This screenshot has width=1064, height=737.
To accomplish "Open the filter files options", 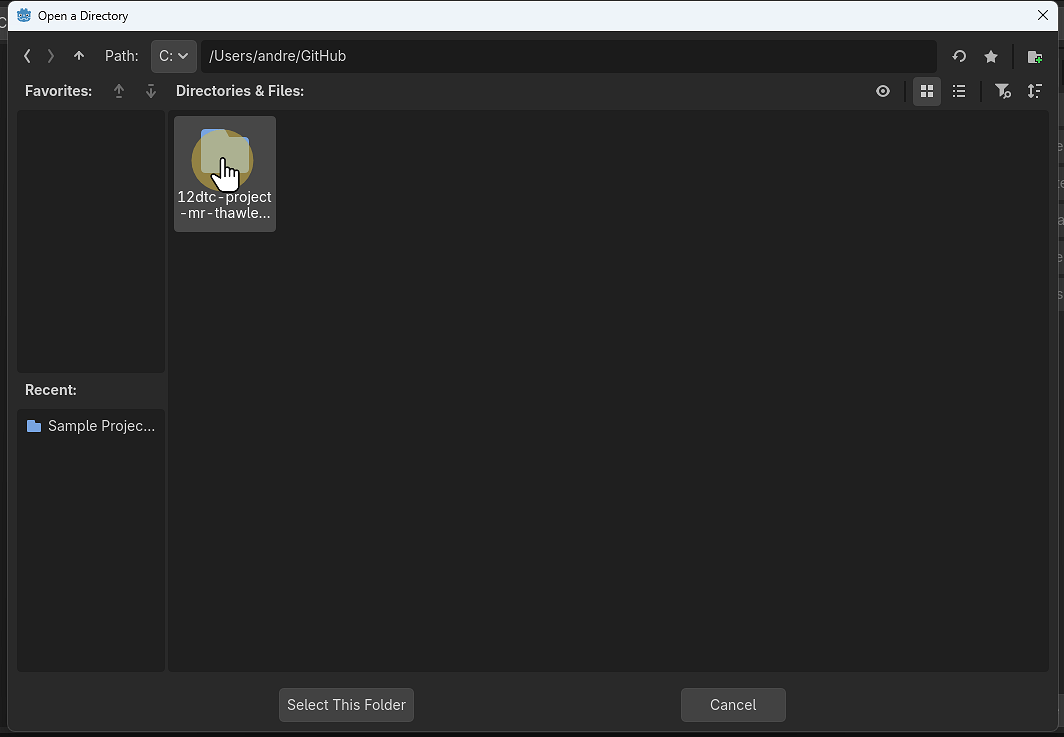I will (1003, 91).
